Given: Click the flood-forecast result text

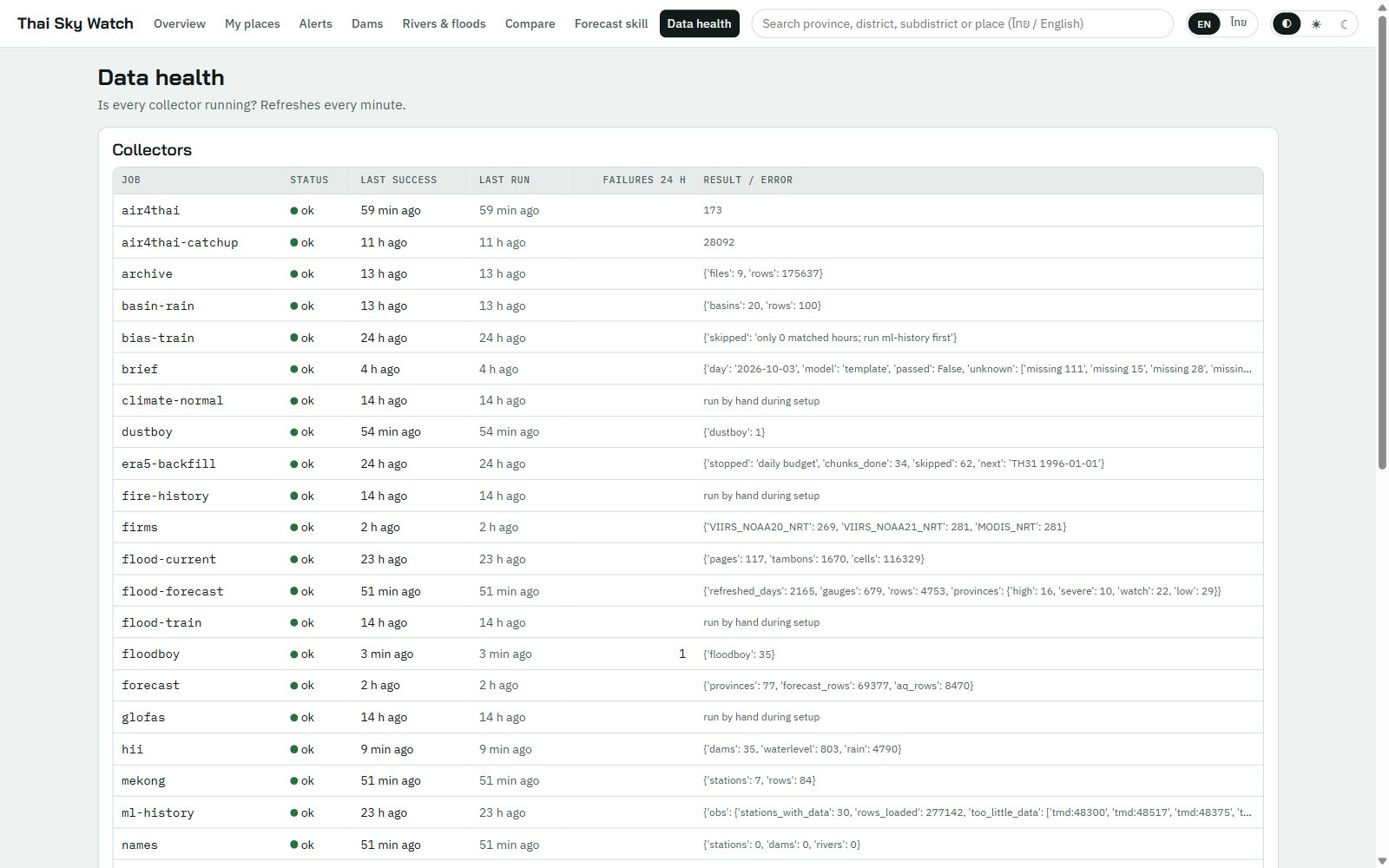Looking at the screenshot, I should click(962, 591).
